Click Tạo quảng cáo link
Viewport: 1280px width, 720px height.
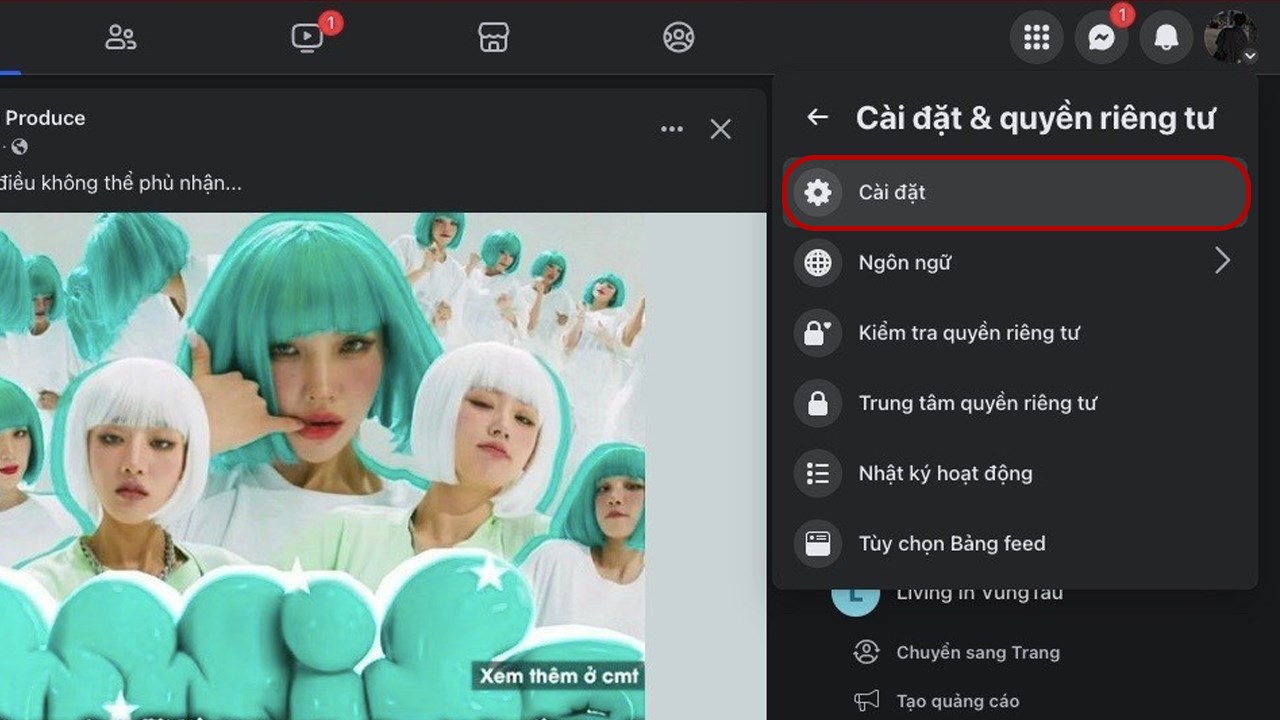click(x=958, y=701)
